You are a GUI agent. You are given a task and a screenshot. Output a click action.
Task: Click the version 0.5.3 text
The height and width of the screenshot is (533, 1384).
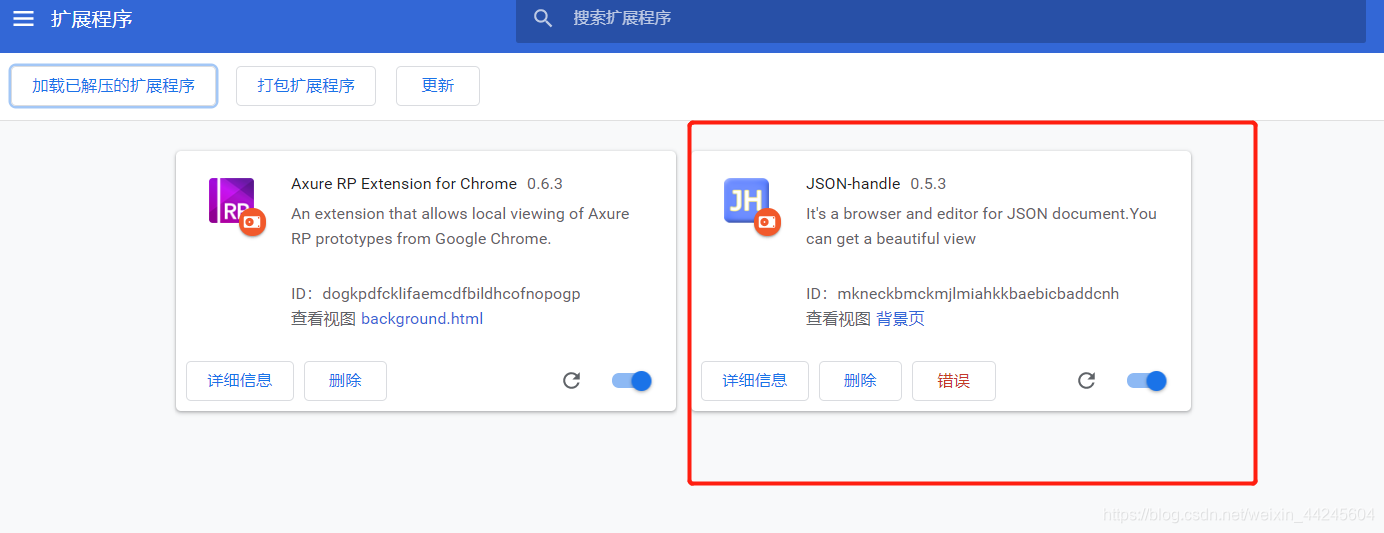(x=928, y=184)
